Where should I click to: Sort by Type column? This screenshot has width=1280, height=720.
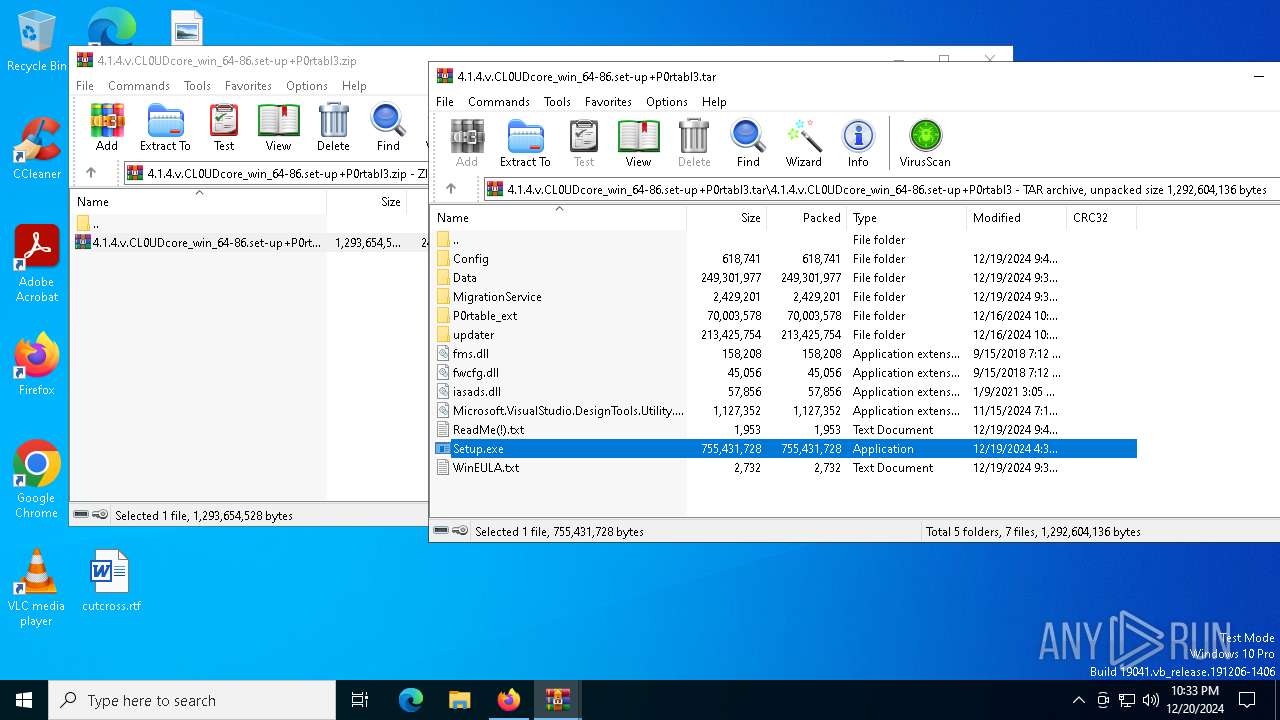(x=907, y=218)
